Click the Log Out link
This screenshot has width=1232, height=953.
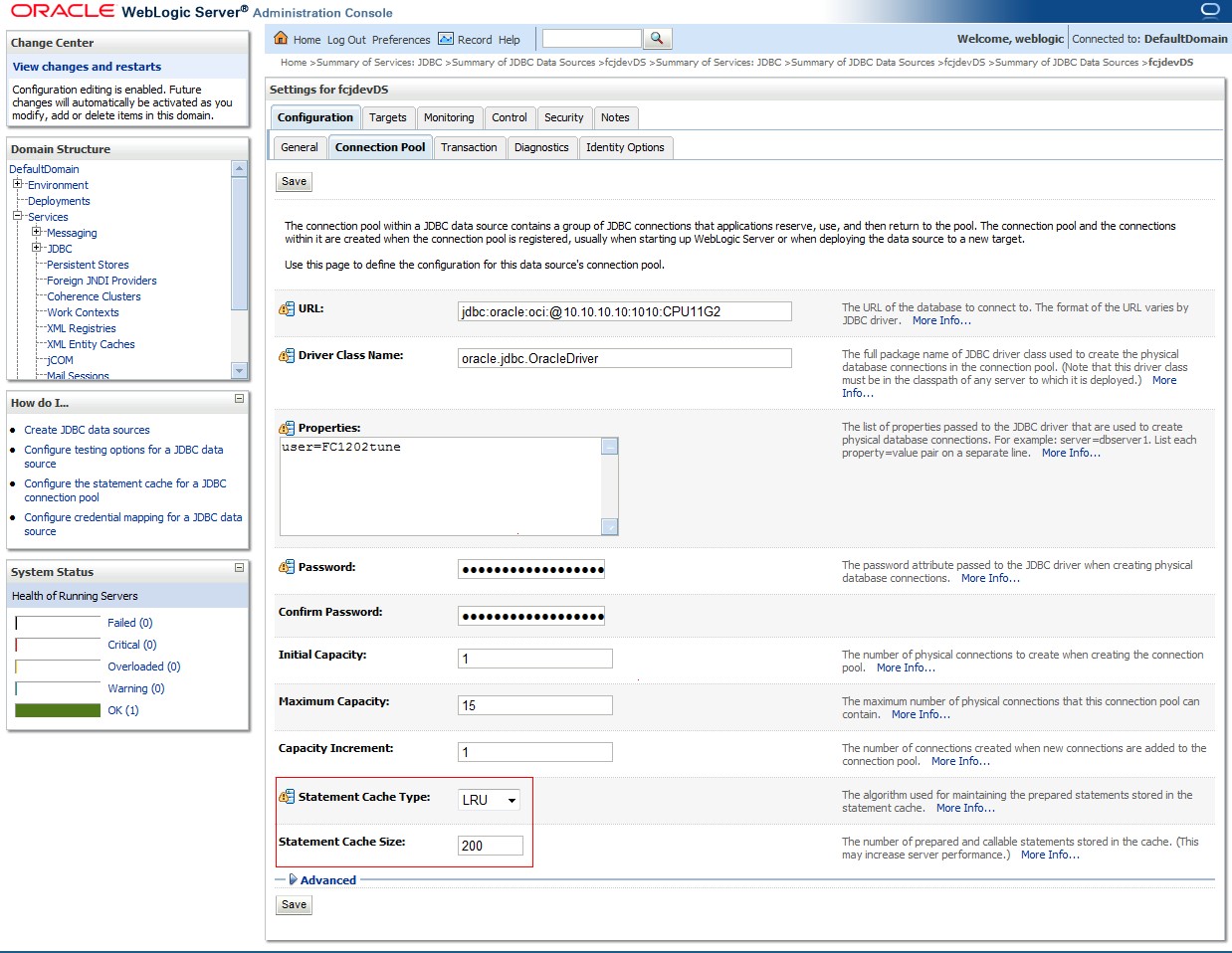pos(346,40)
